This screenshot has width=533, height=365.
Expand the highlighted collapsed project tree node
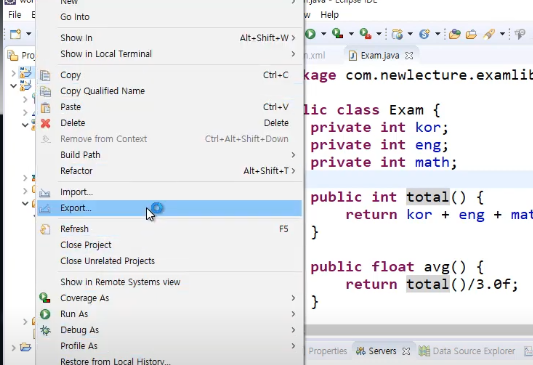(x=14, y=73)
